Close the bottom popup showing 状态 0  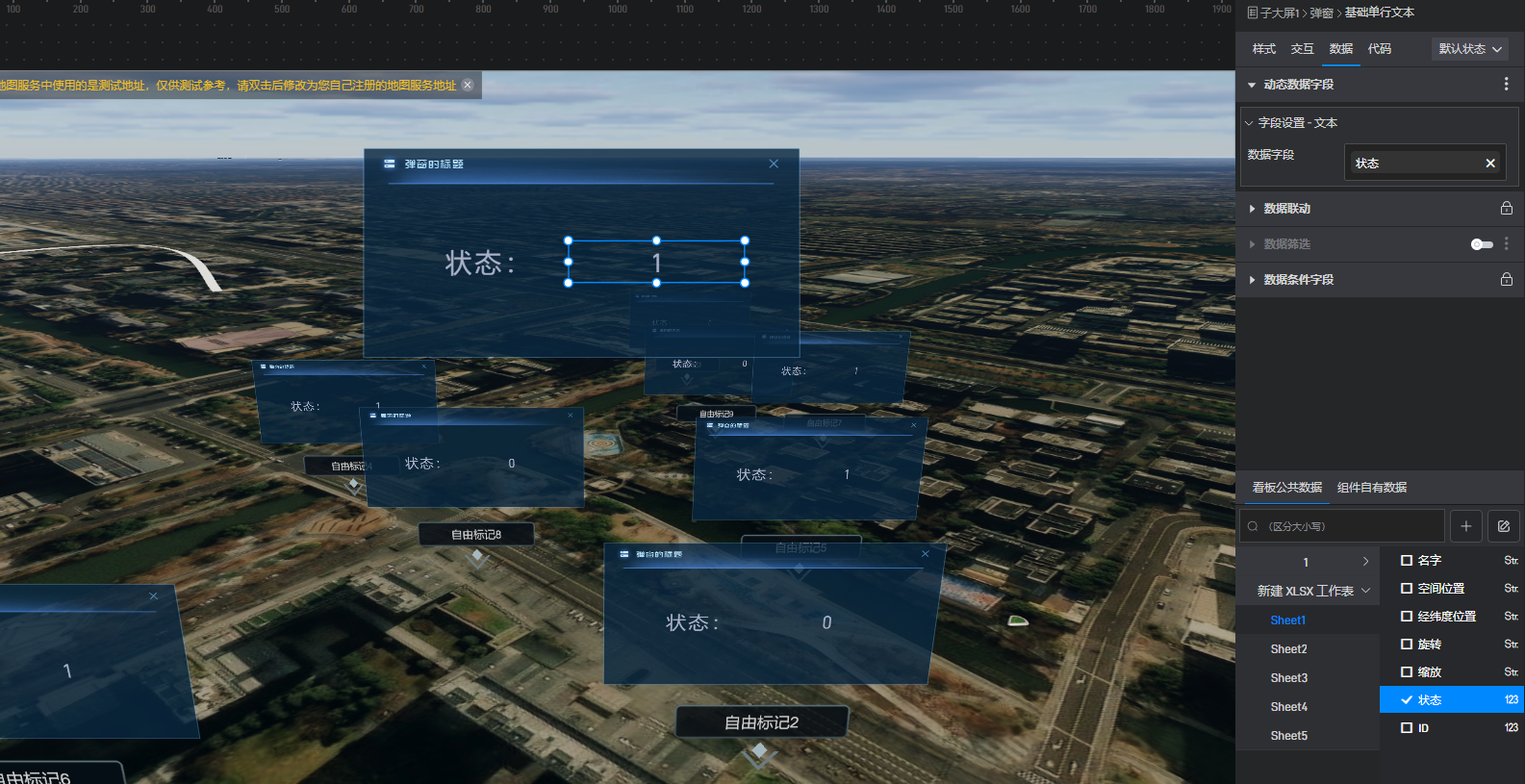[x=926, y=554]
